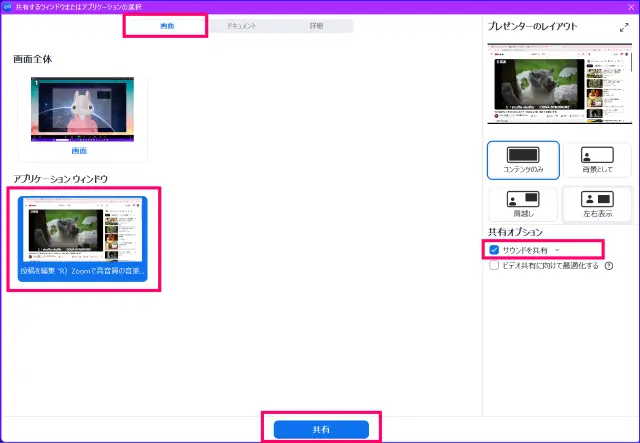Select the コンテンツのみ layout option

coord(523,160)
